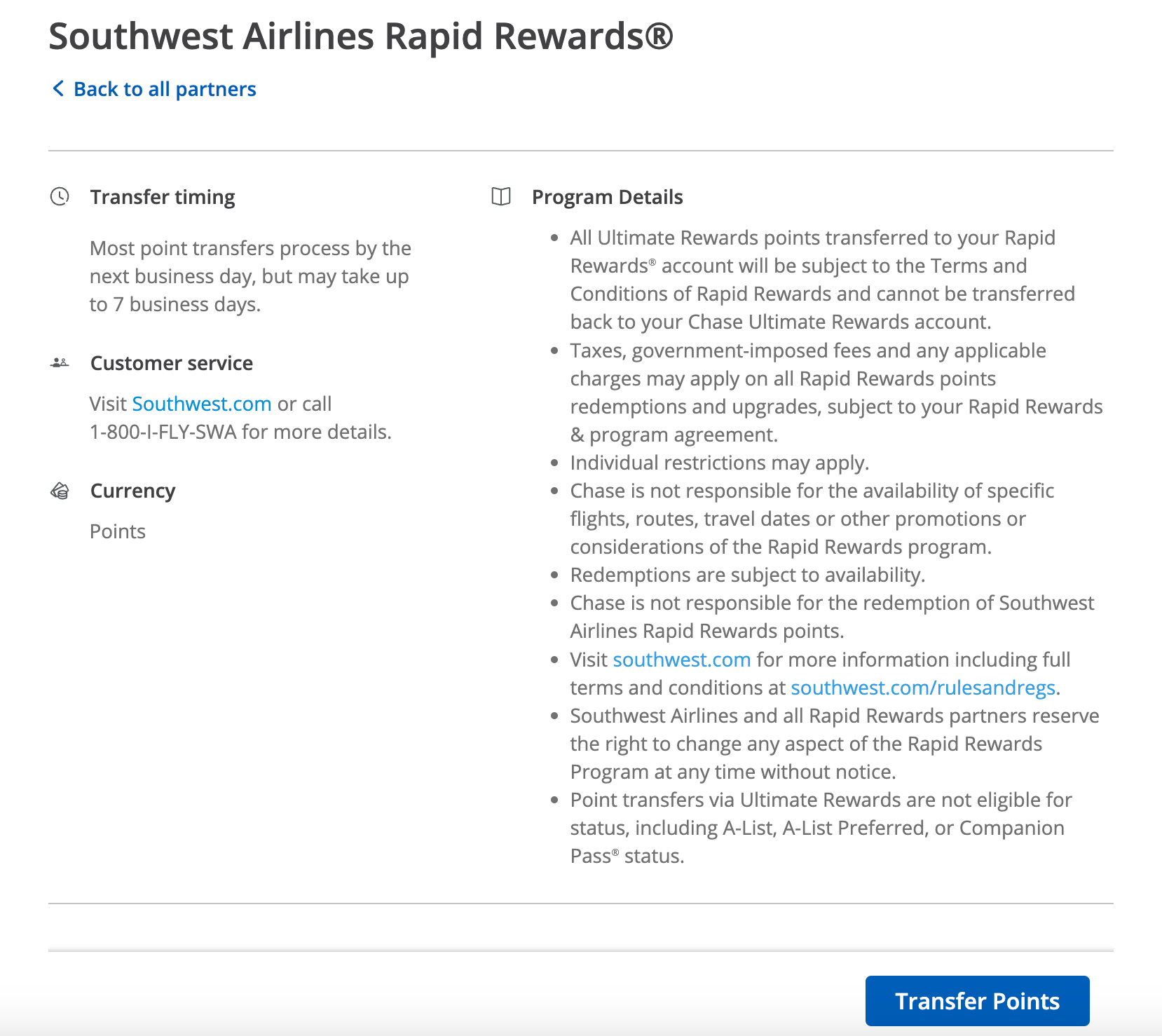Select the Customer service section header
The height and width of the screenshot is (1036, 1162).
tap(171, 363)
